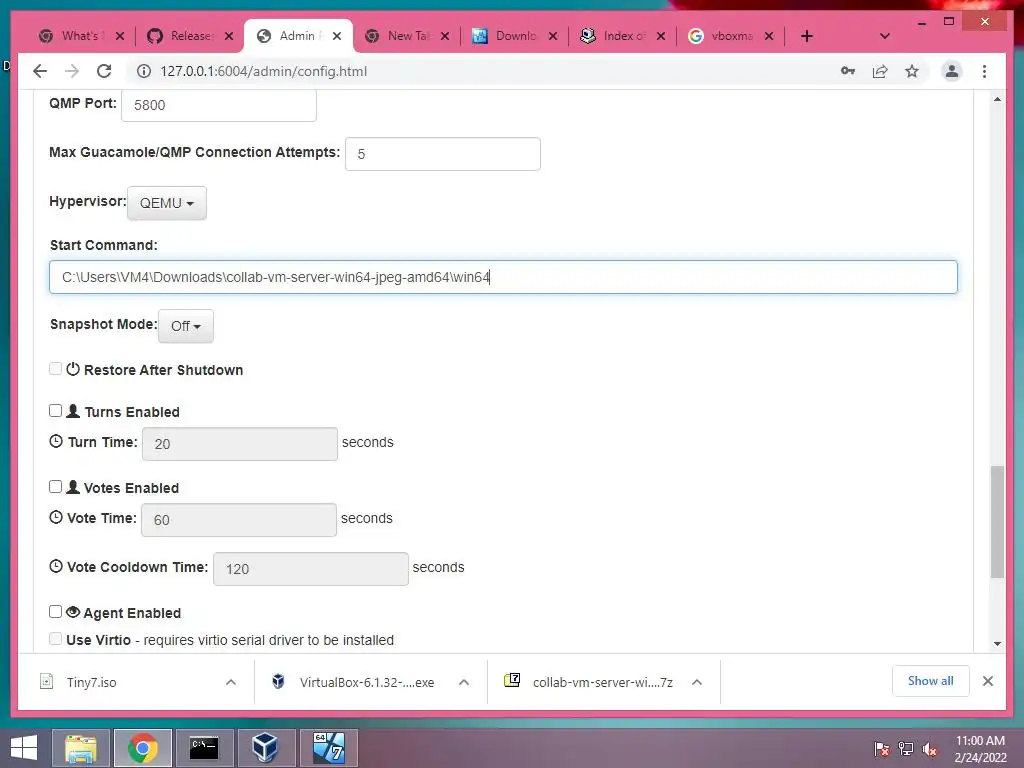This screenshot has width=1024, height=768.
Task: Enable the Turns Enabled checkbox
Action: click(56, 411)
